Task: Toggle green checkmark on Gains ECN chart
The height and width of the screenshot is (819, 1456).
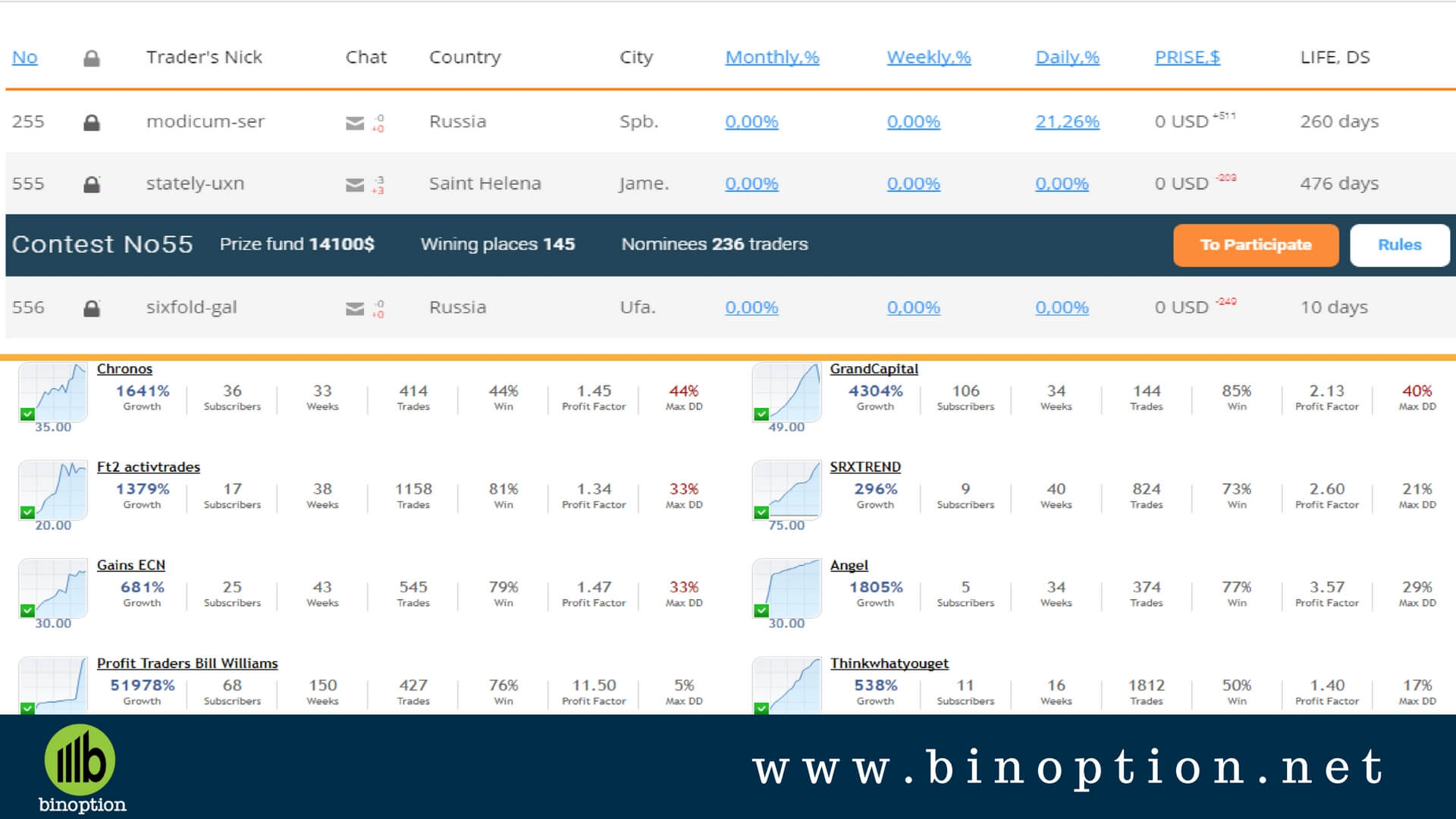Action: point(27,610)
